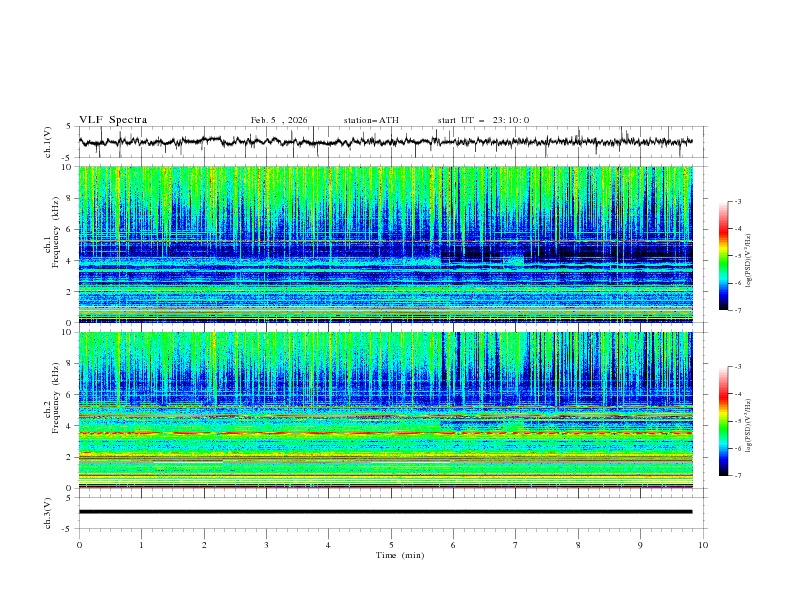Click time axis tick label "5"
792x612 pixels.
coord(391,545)
